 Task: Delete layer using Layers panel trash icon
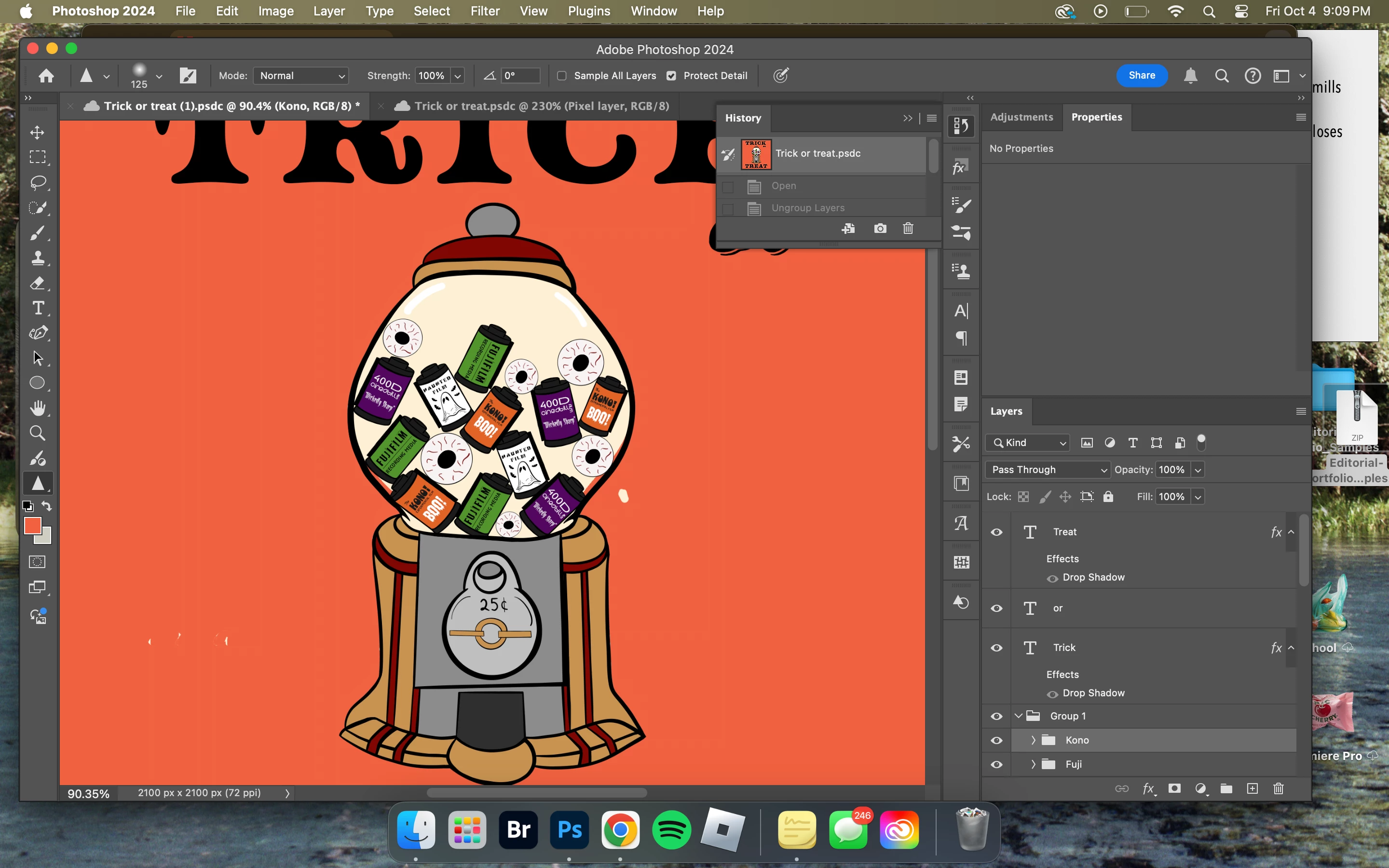click(x=1278, y=789)
